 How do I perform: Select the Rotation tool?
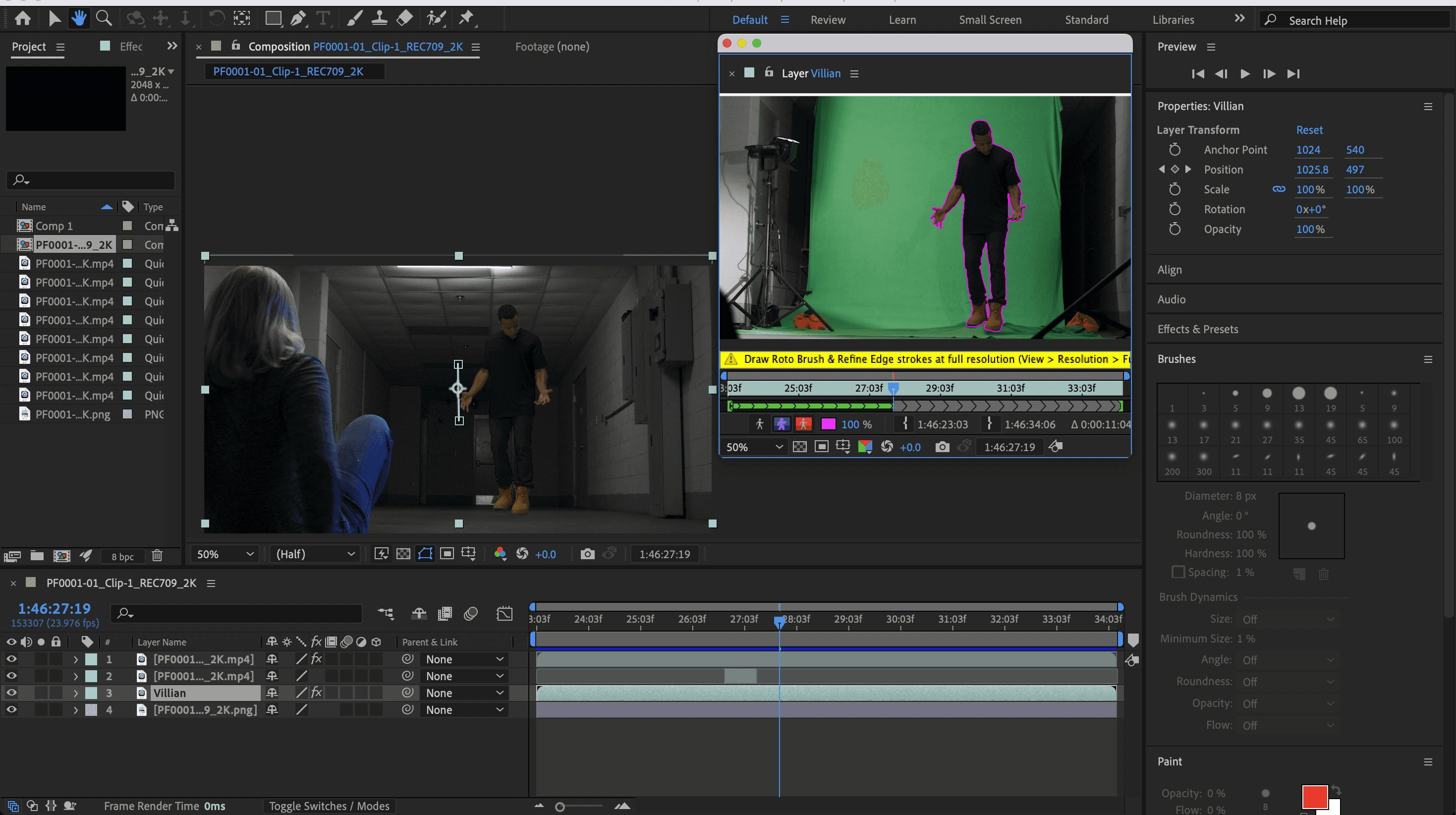216,19
